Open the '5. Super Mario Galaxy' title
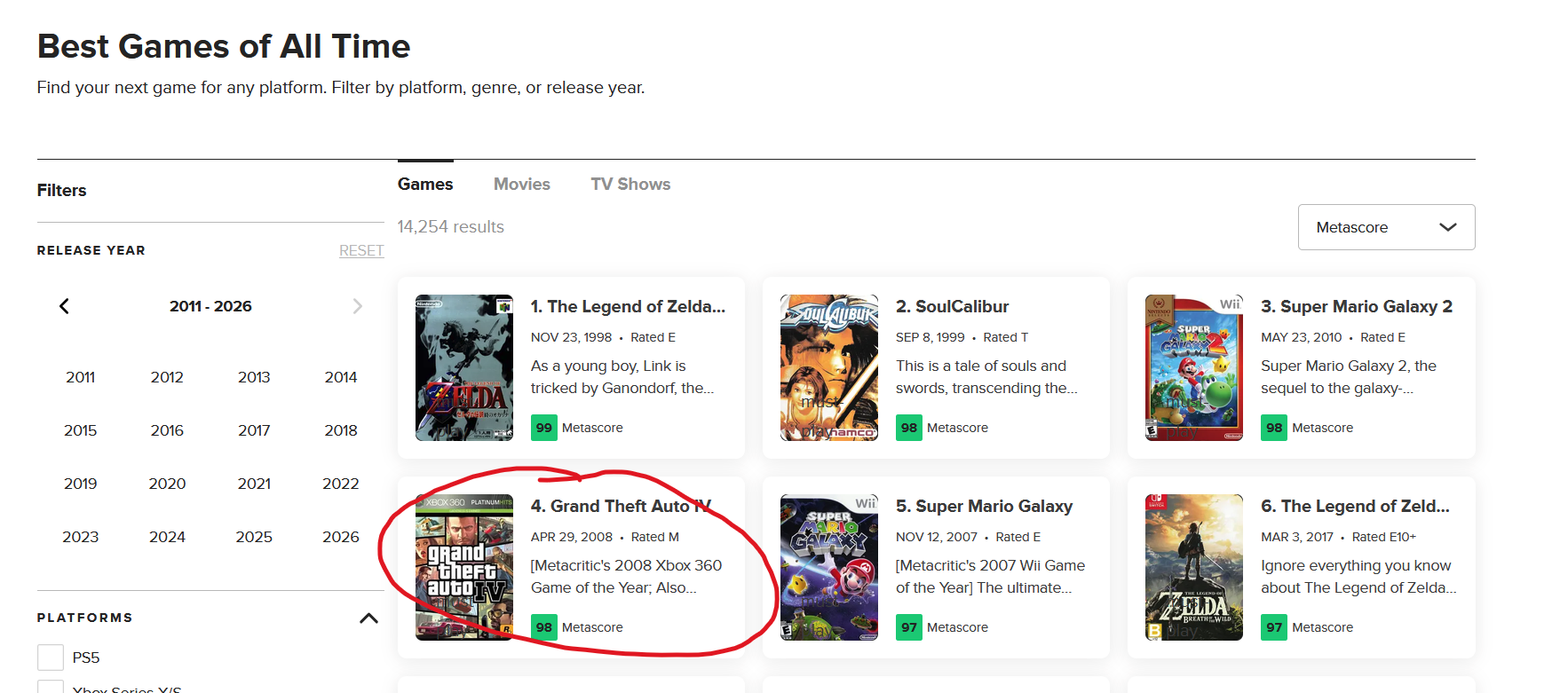1568x693 pixels. 984,506
